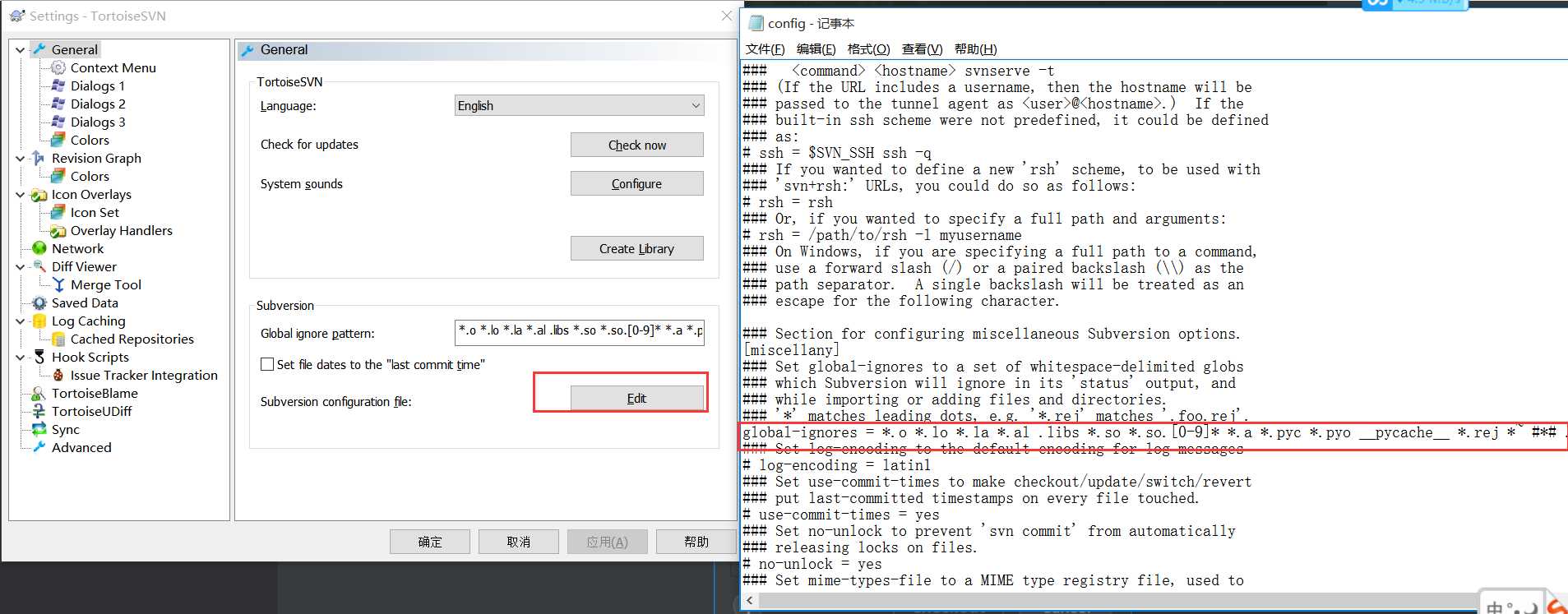
Task: Collapse the Icon Overlays tree node
Action: point(21,194)
